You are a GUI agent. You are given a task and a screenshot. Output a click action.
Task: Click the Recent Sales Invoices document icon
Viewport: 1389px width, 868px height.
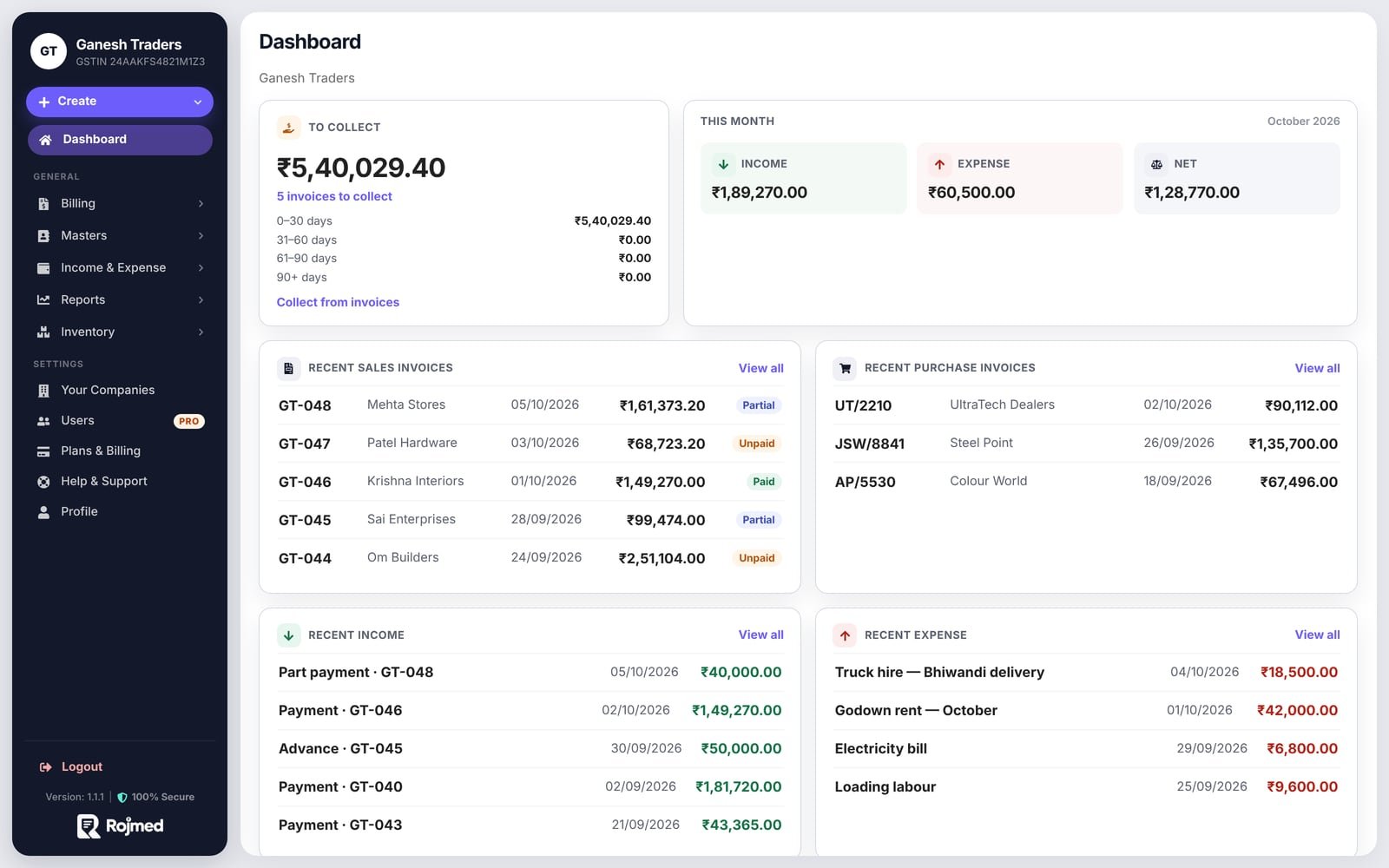point(288,368)
